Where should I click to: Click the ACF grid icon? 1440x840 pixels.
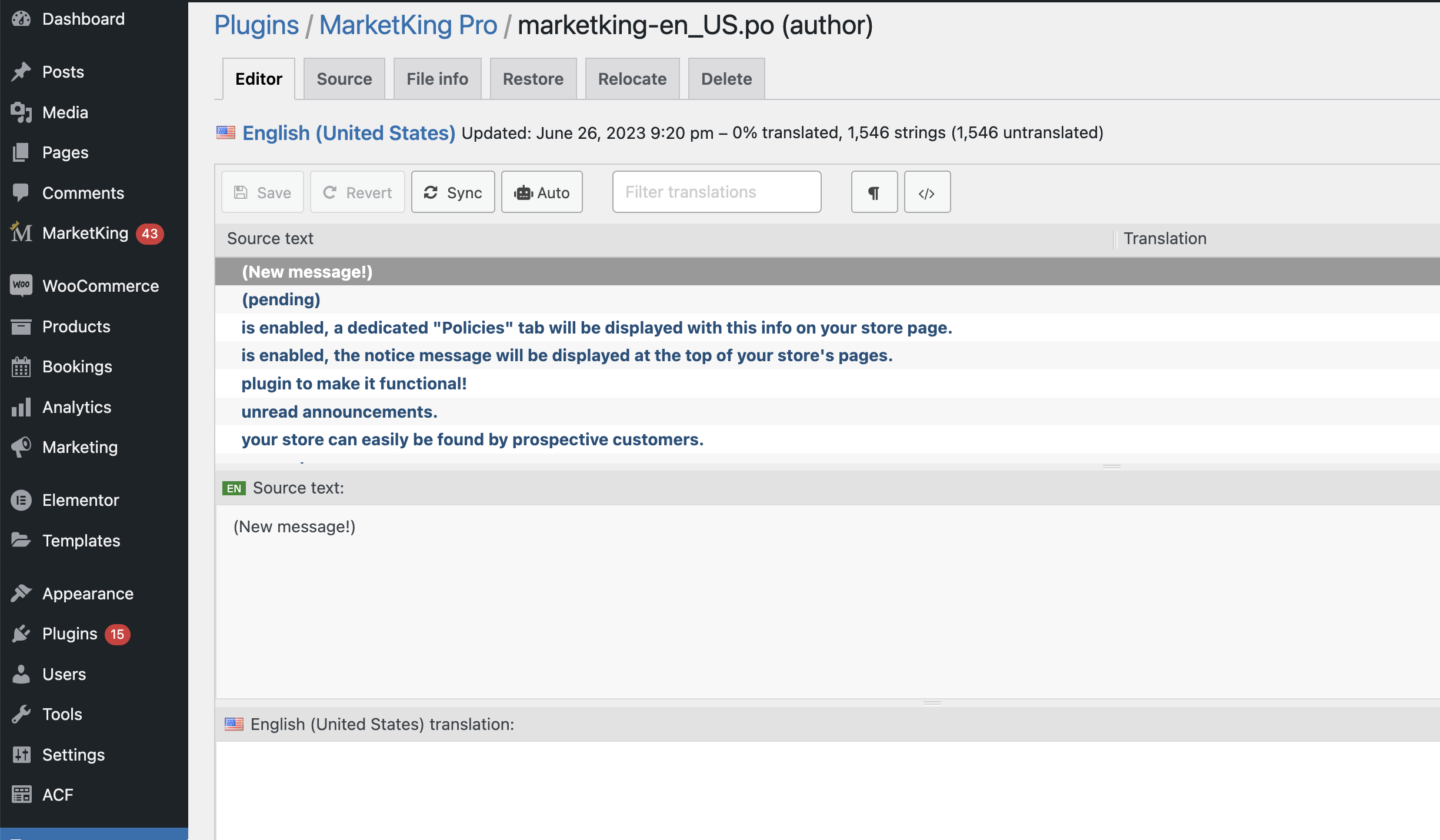coord(21,795)
